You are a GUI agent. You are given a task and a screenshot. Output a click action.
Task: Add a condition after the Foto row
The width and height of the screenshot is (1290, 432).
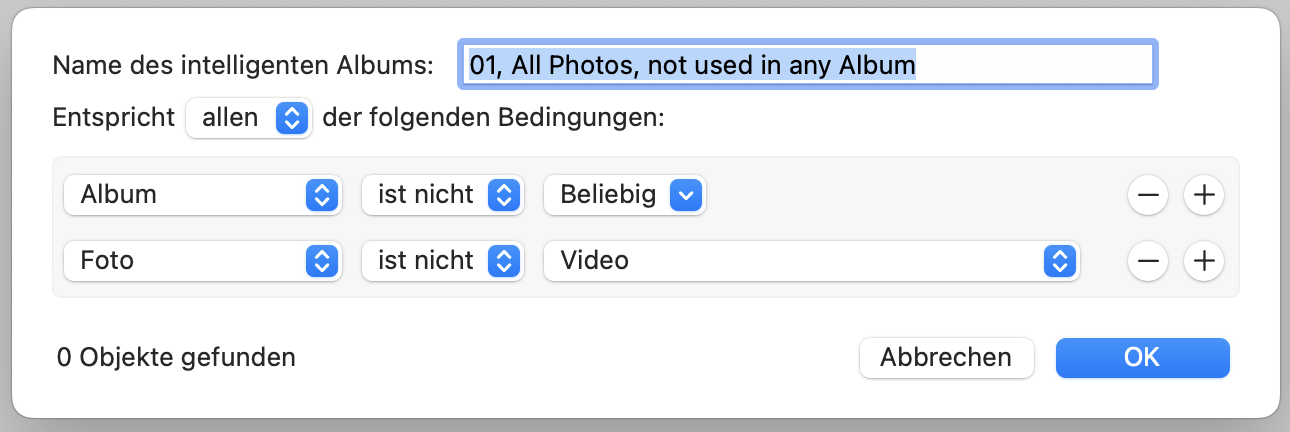(1204, 261)
